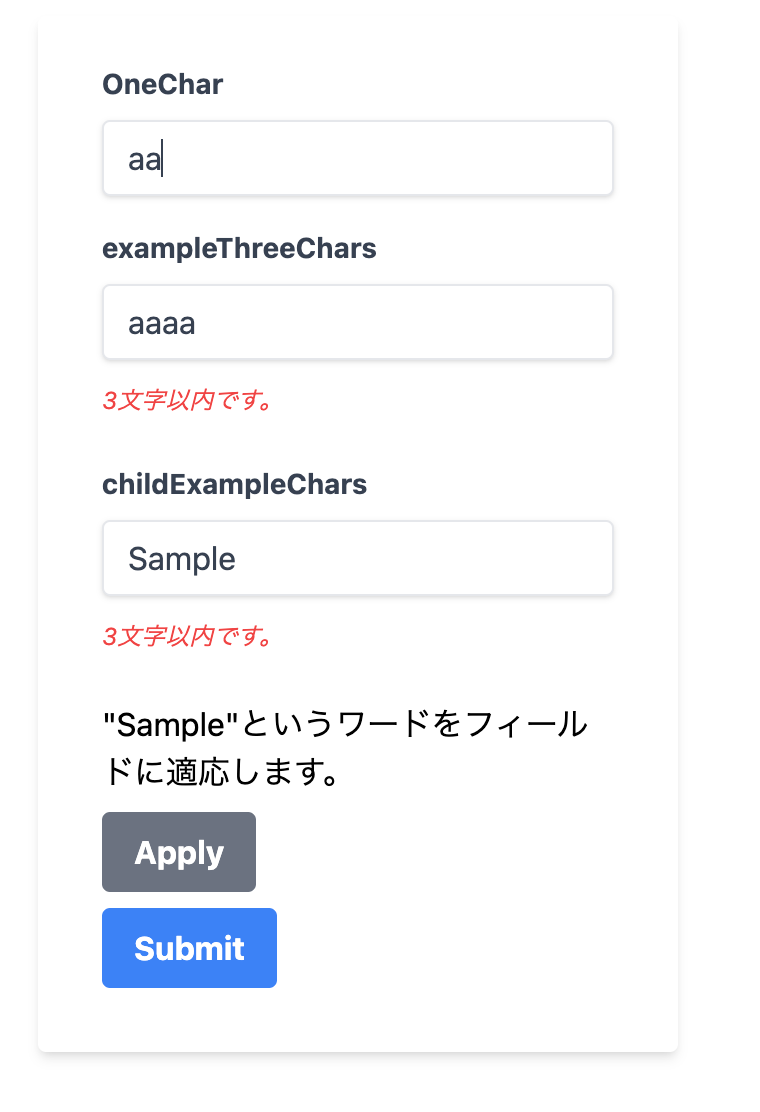The height and width of the screenshot is (1112, 760).
Task: Submit the validation form
Action: coord(189,948)
